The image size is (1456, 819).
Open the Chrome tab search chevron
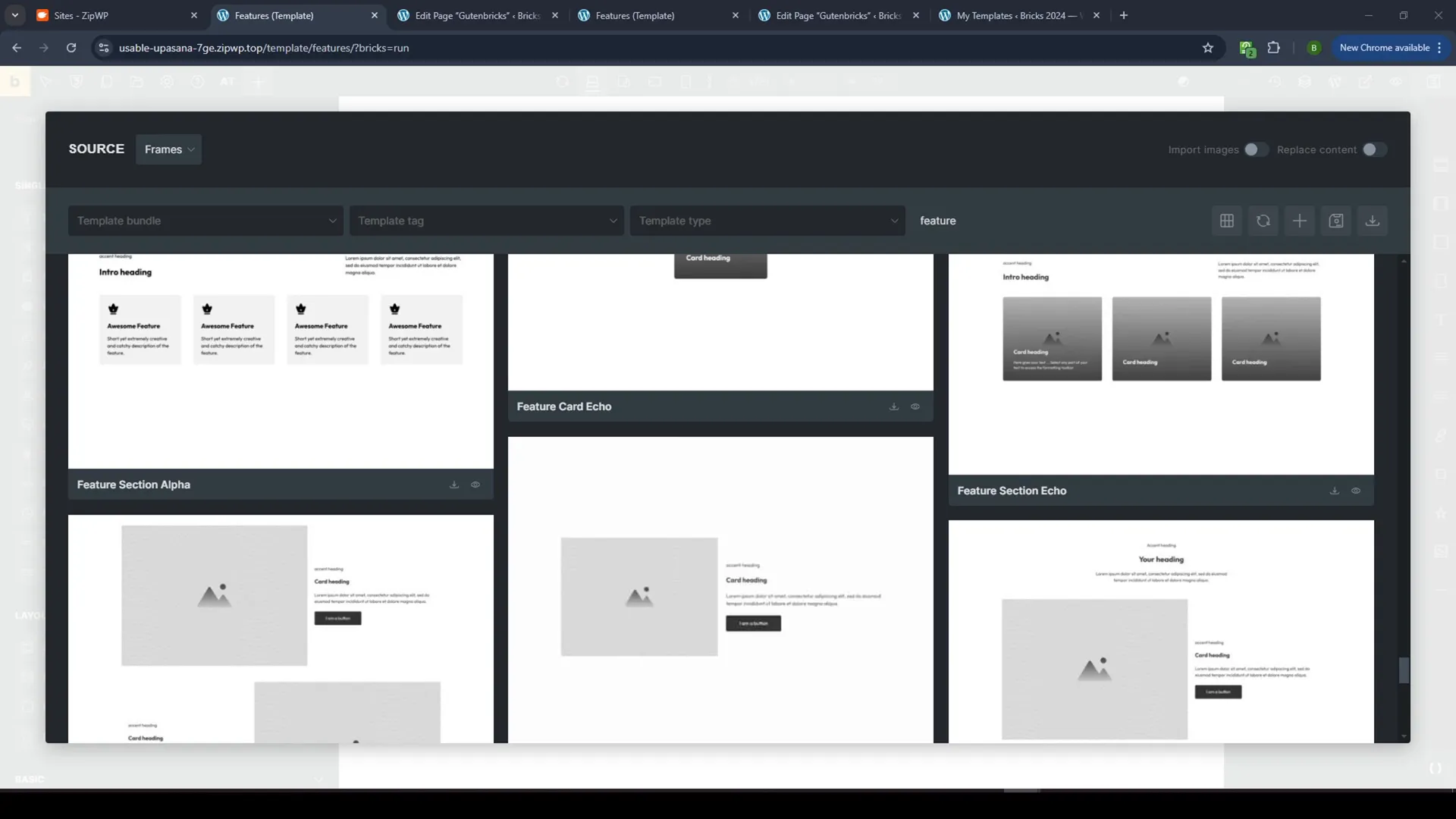[15, 15]
